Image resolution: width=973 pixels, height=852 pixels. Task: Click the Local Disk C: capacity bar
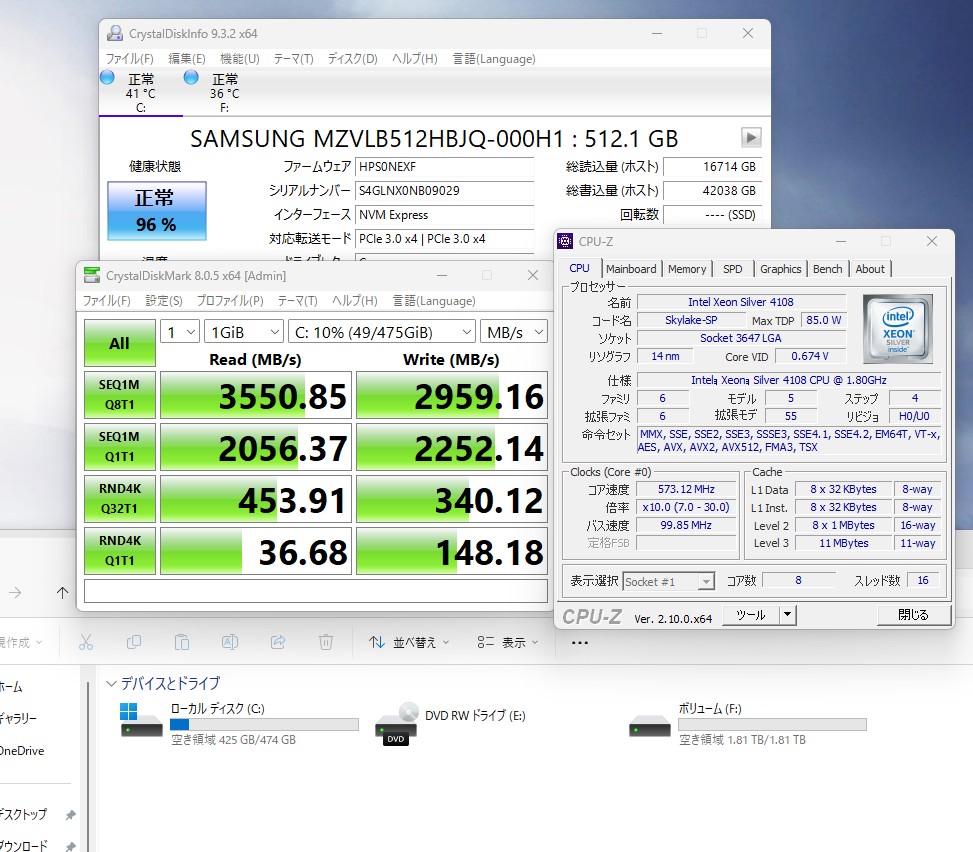pos(264,724)
